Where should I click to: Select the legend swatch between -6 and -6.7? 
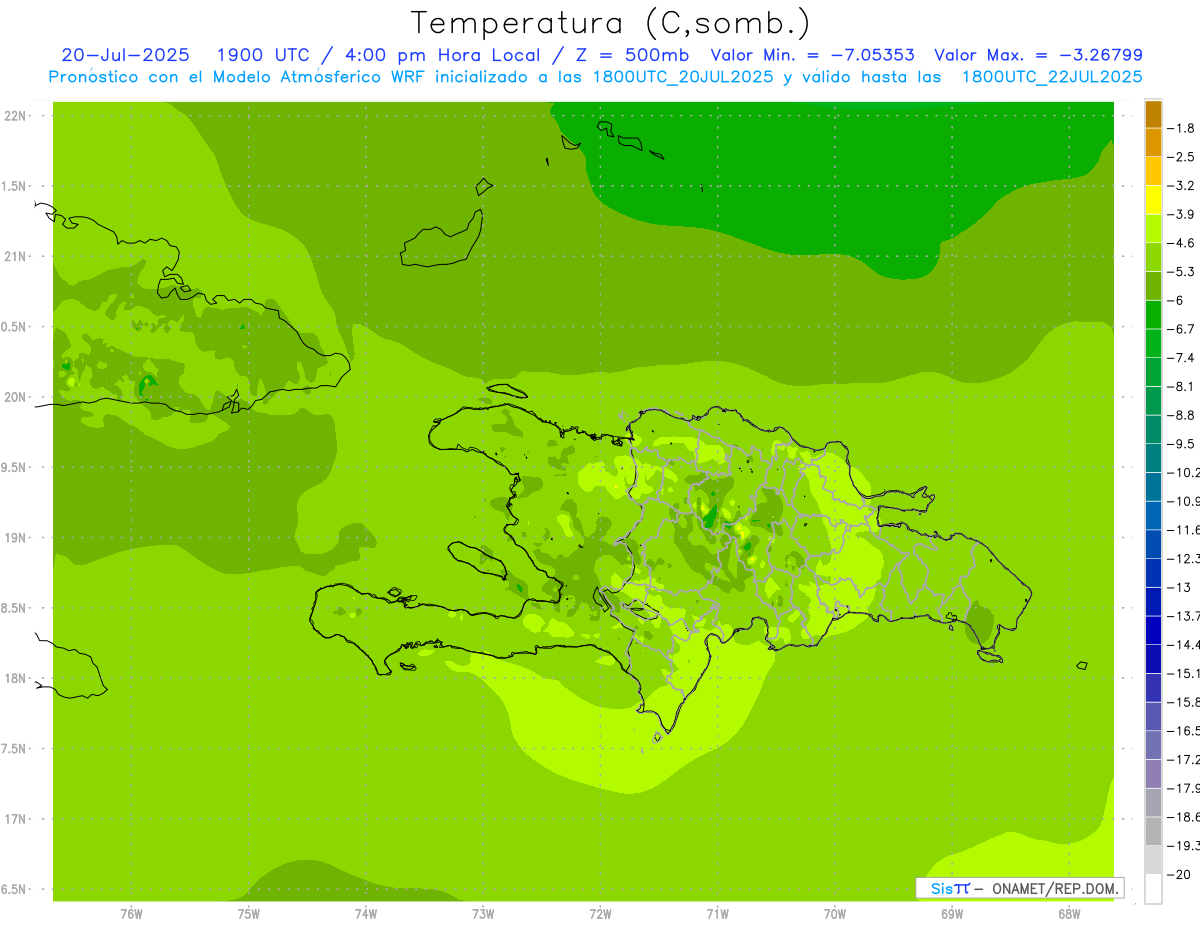click(x=1153, y=314)
